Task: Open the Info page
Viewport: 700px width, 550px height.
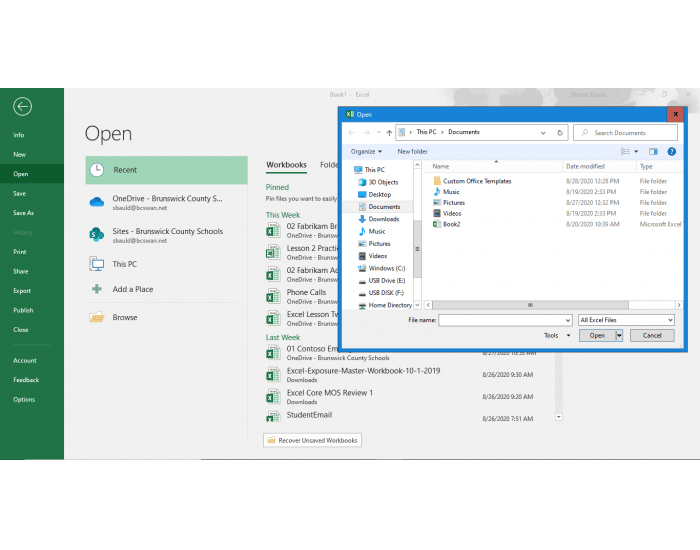Action: 19,135
